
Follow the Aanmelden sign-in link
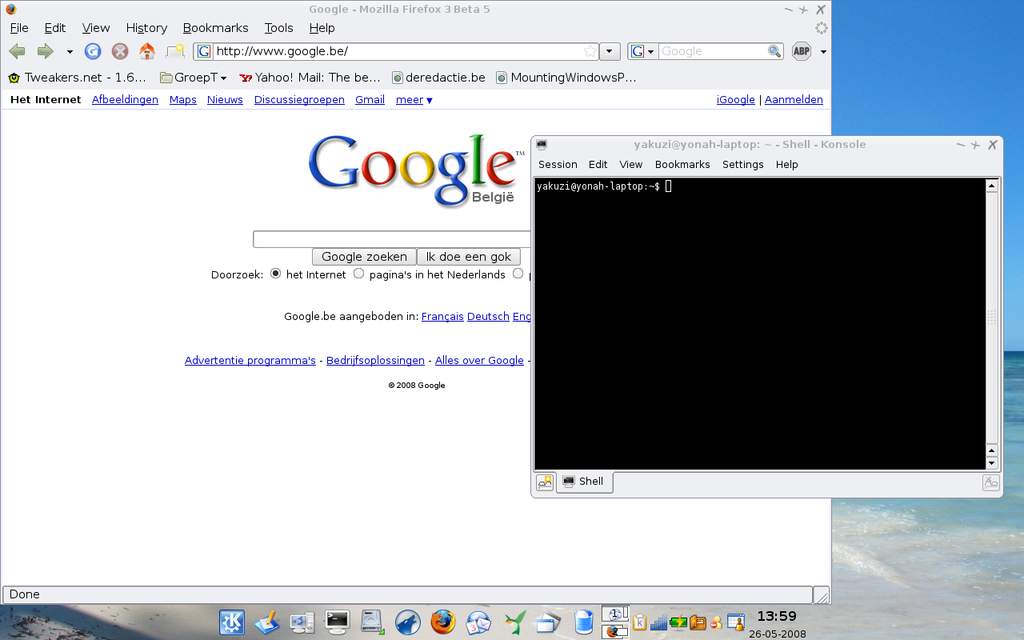(793, 99)
